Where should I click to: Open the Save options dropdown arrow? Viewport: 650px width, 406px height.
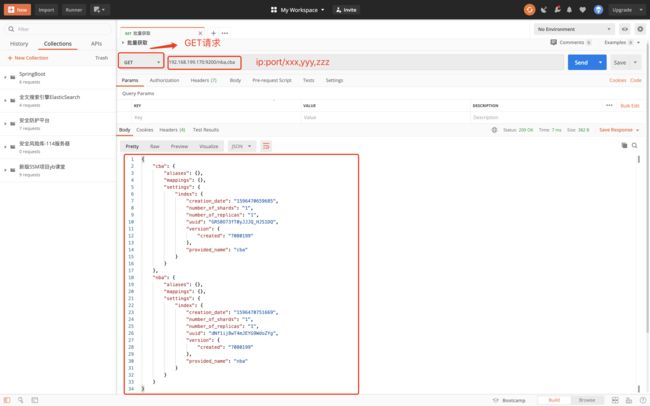click(x=635, y=62)
